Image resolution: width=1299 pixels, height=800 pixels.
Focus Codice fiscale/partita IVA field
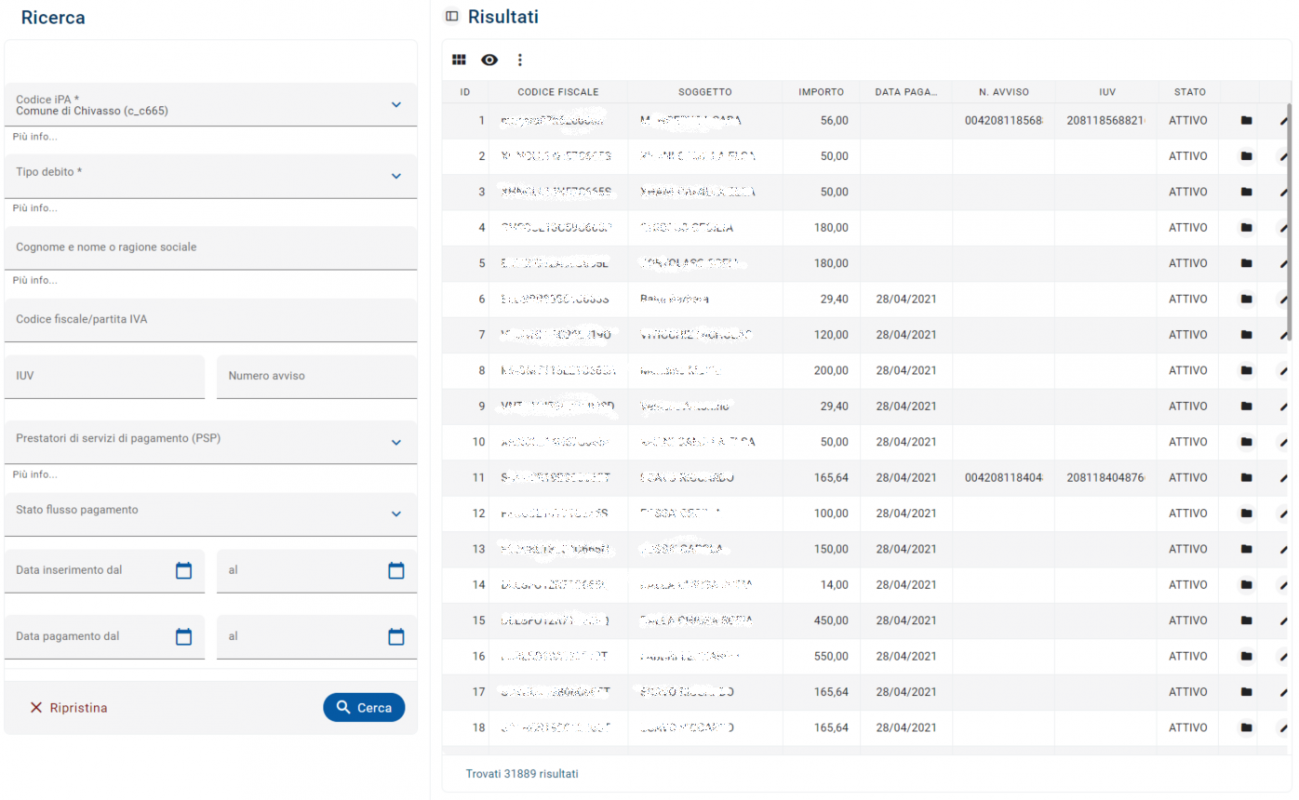211,320
